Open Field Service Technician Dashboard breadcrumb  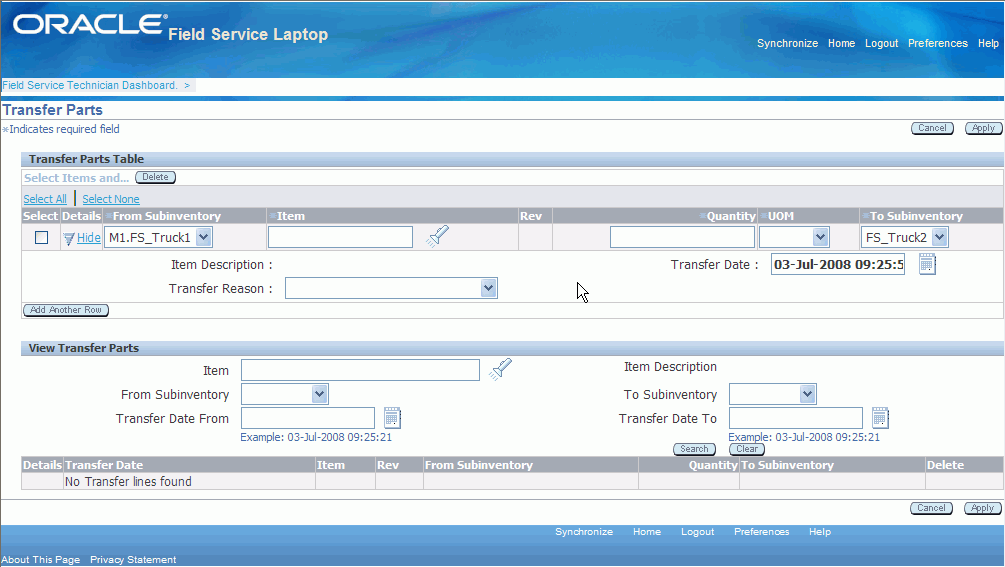(90, 85)
